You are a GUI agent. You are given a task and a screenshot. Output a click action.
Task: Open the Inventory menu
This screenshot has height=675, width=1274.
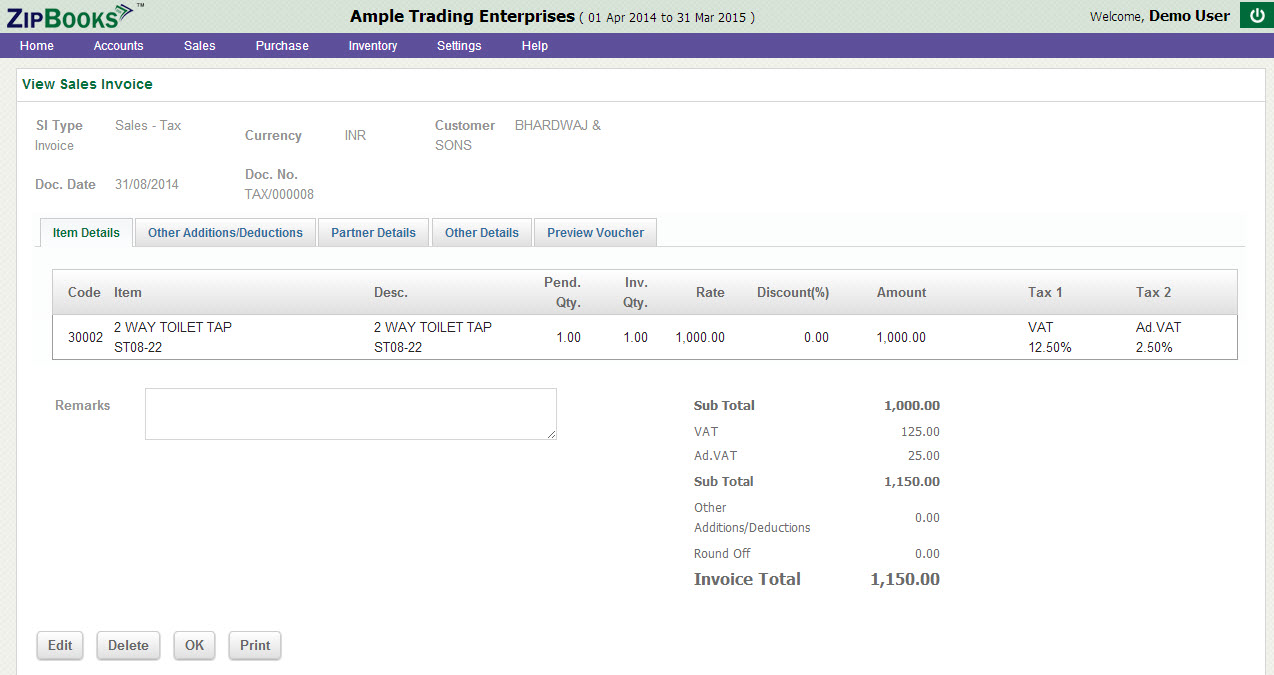point(372,46)
